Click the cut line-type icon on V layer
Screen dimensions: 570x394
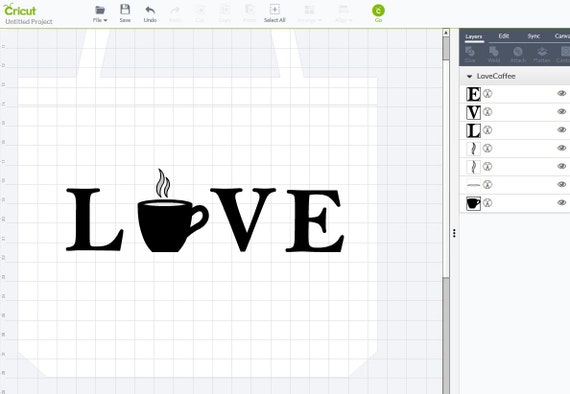(487, 112)
